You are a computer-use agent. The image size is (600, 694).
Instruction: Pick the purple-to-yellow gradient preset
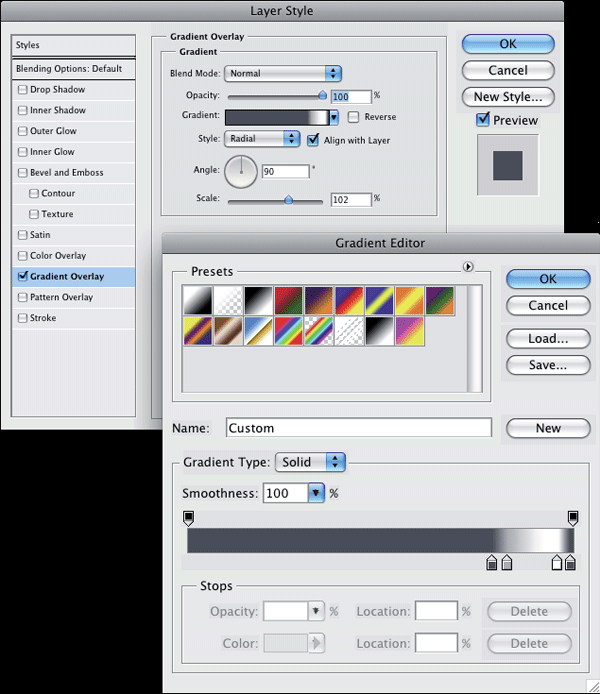tap(410, 331)
